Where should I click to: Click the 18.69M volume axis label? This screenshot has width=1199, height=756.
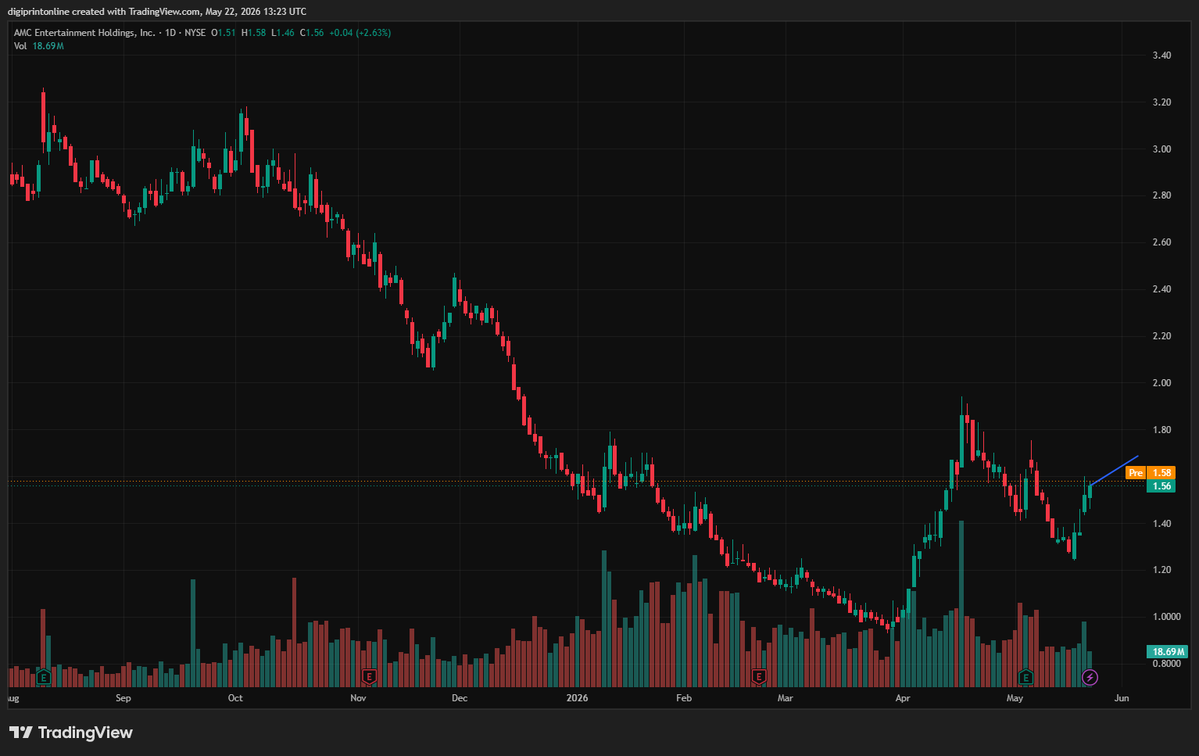click(x=1167, y=652)
